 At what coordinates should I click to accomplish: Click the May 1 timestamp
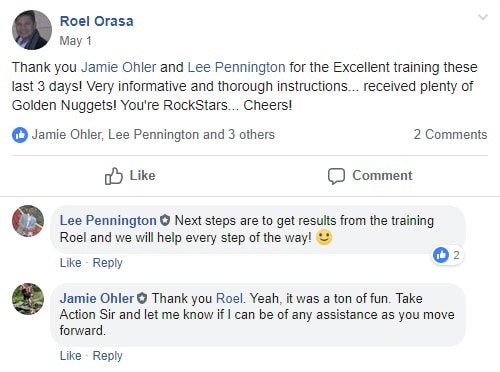tap(76, 41)
